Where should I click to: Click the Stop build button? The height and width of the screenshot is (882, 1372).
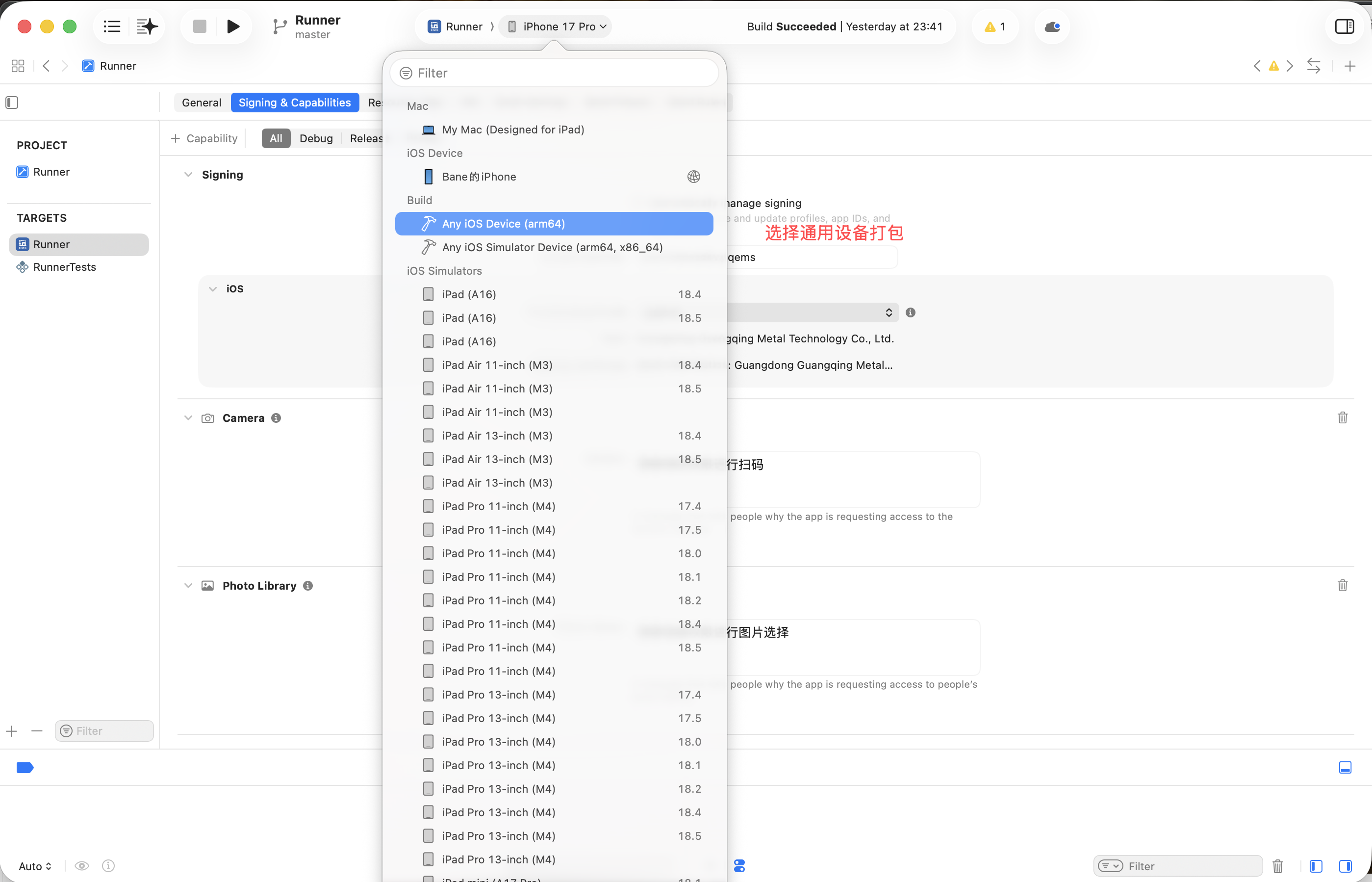coord(199,26)
